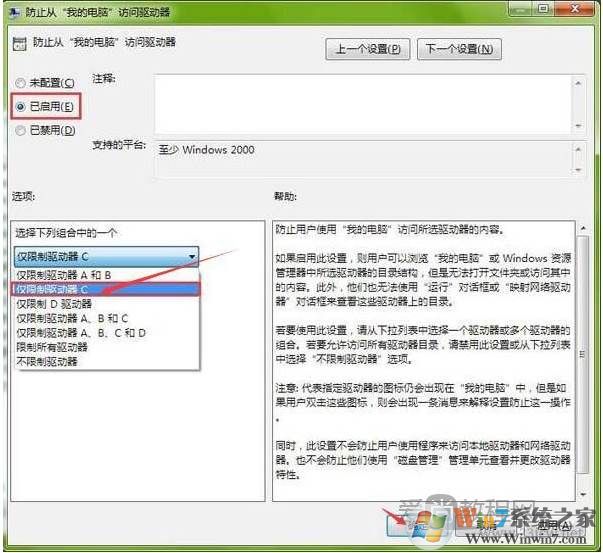Viewport: 603px width, 553px height.
Task: Click the 选择下列组合中的一个 label
Action: tap(66, 233)
